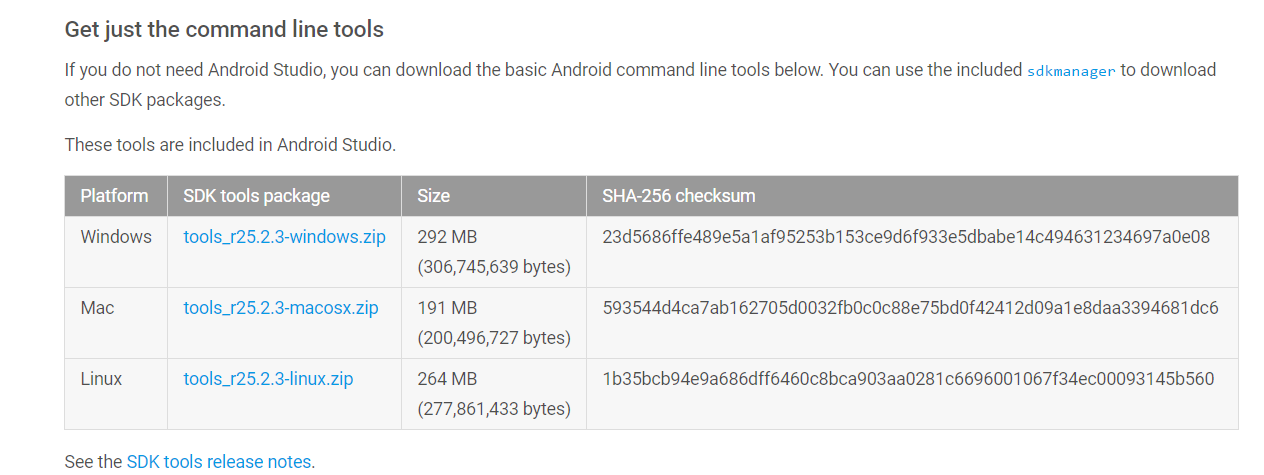The width and height of the screenshot is (1264, 475).
Task: Download tools_r25.2.3-windows.zip
Action: point(284,237)
